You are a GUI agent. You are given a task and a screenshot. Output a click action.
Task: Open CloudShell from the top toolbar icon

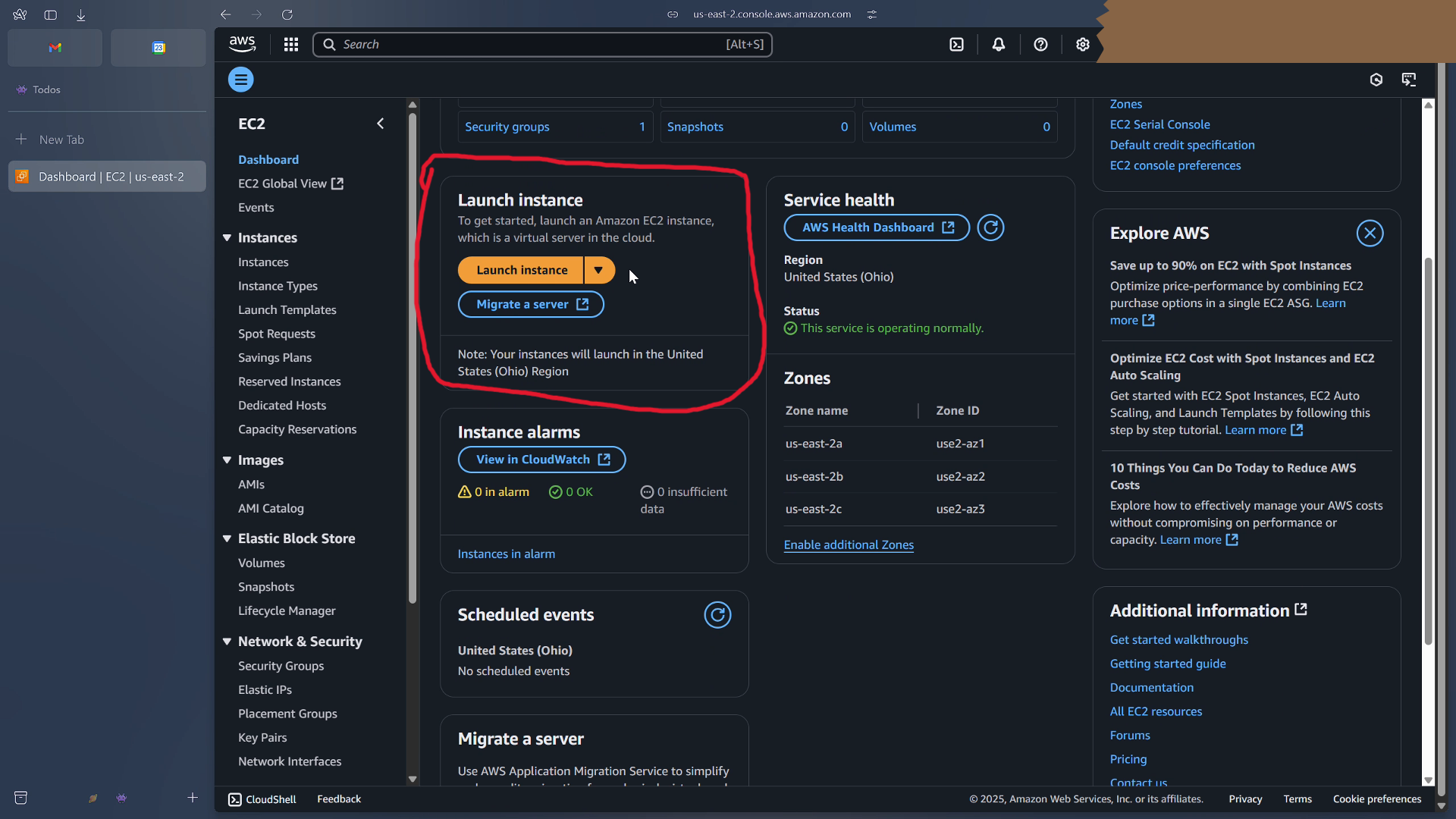(x=957, y=45)
